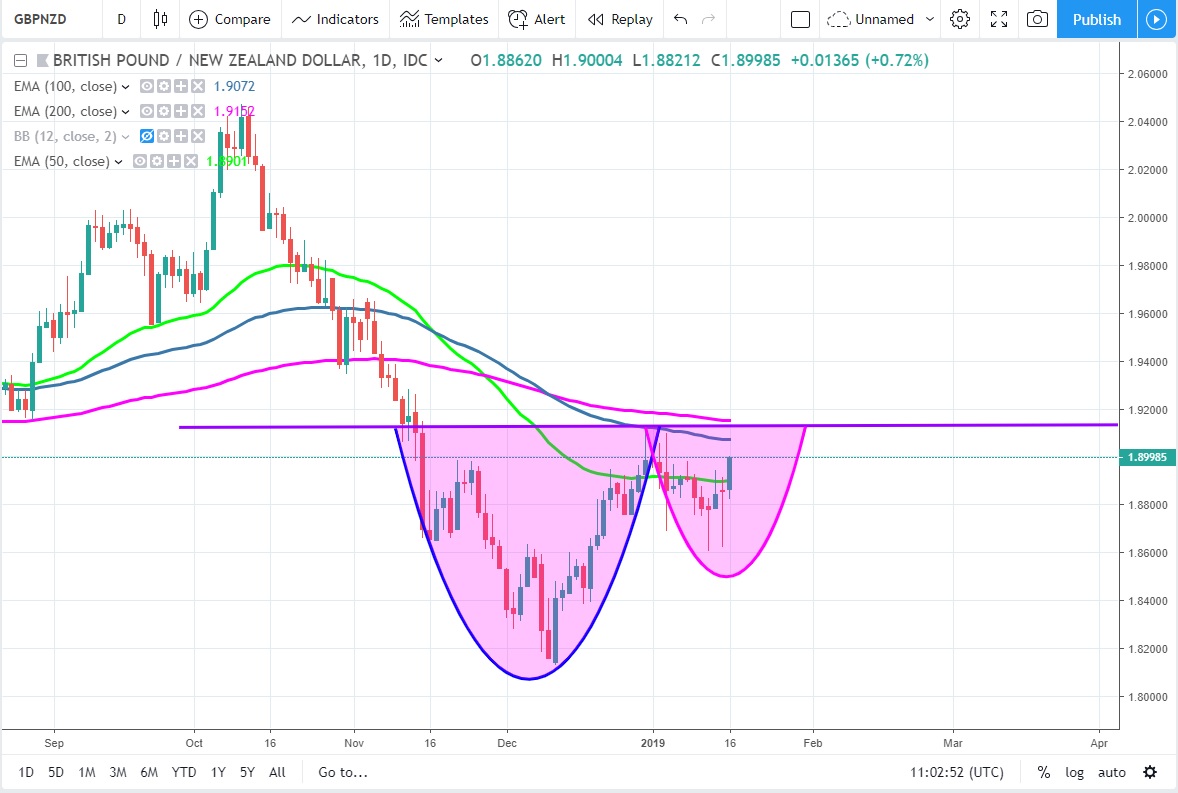The image size is (1178, 793).
Task: Take a chart snapshot with camera icon
Action: (x=1038, y=19)
